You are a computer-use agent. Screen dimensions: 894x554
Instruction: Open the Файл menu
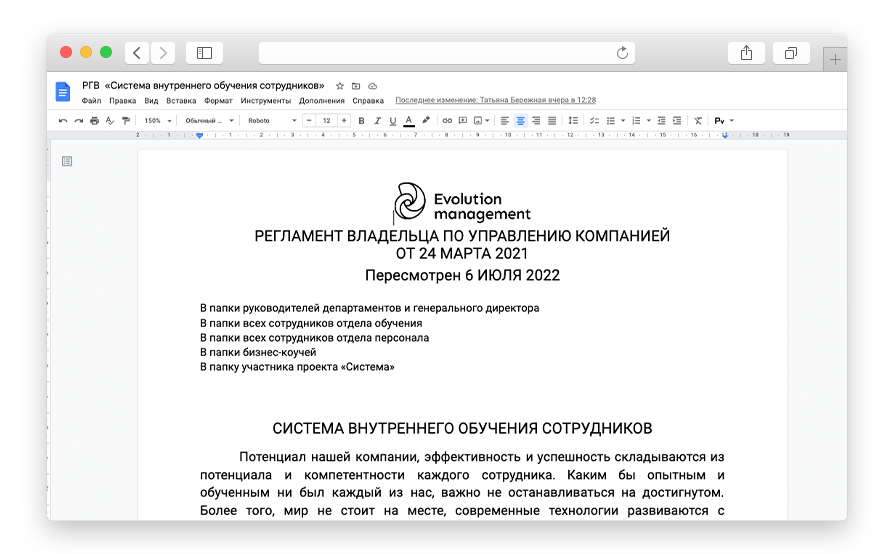91,101
